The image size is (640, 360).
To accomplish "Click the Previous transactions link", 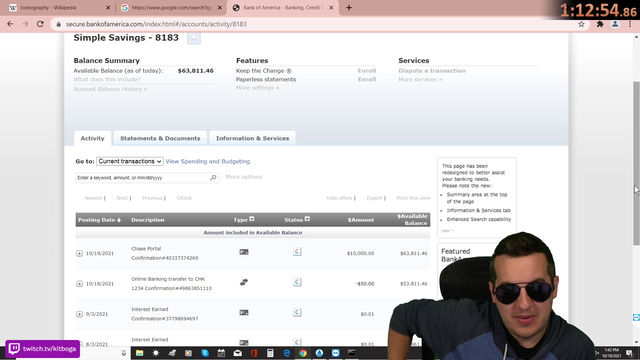I will coord(152,198).
